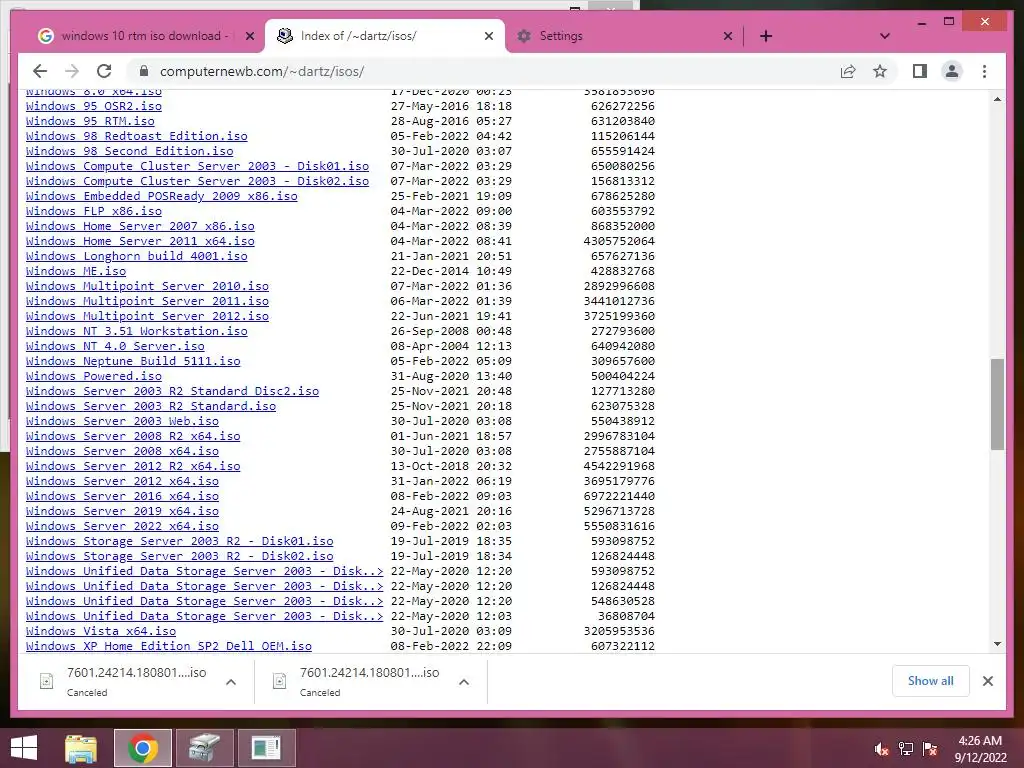Image resolution: width=1024 pixels, height=768 pixels.
Task: Reload the current page
Action: [104, 71]
